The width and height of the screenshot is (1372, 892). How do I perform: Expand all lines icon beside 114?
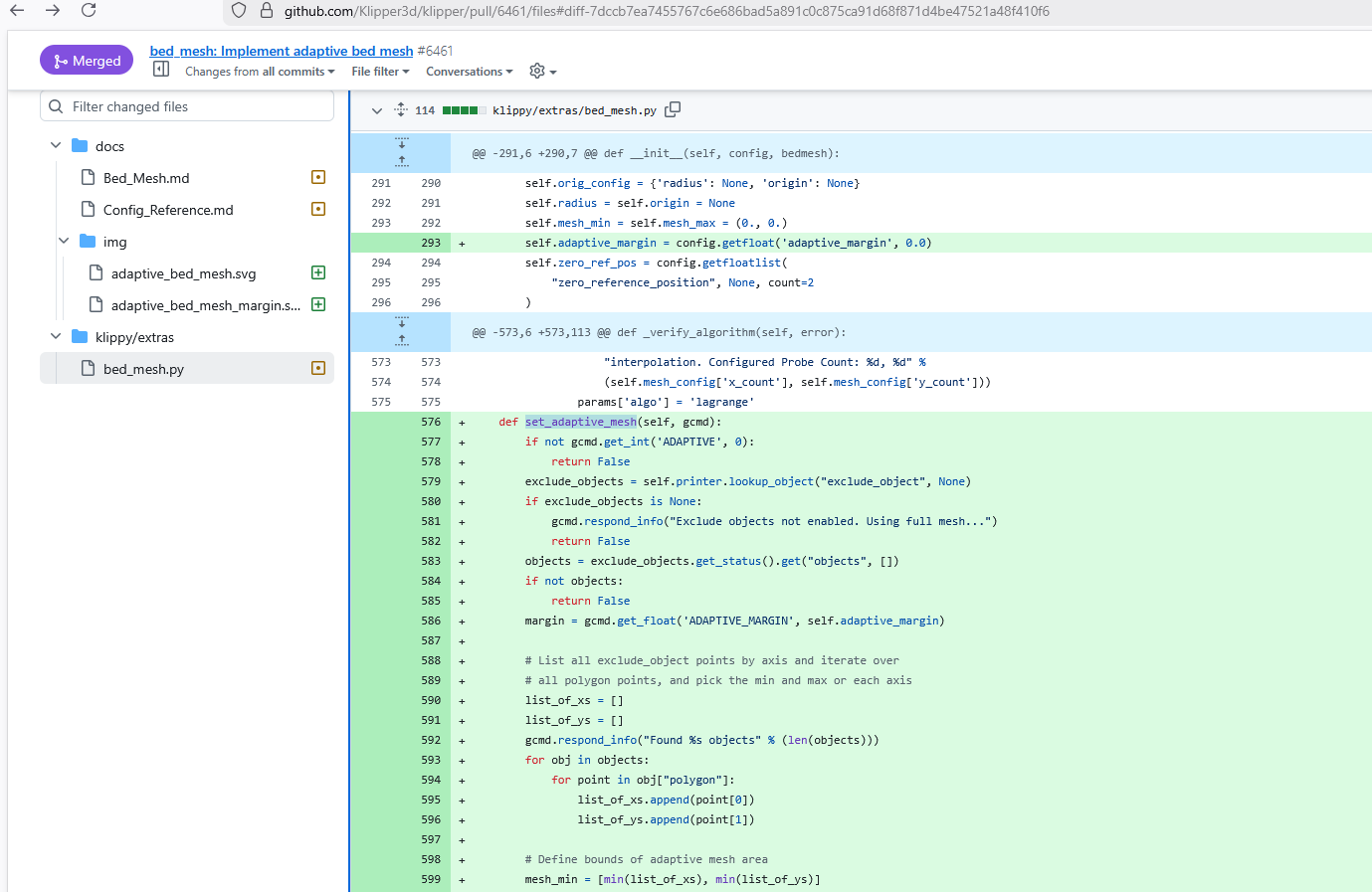tap(400, 110)
